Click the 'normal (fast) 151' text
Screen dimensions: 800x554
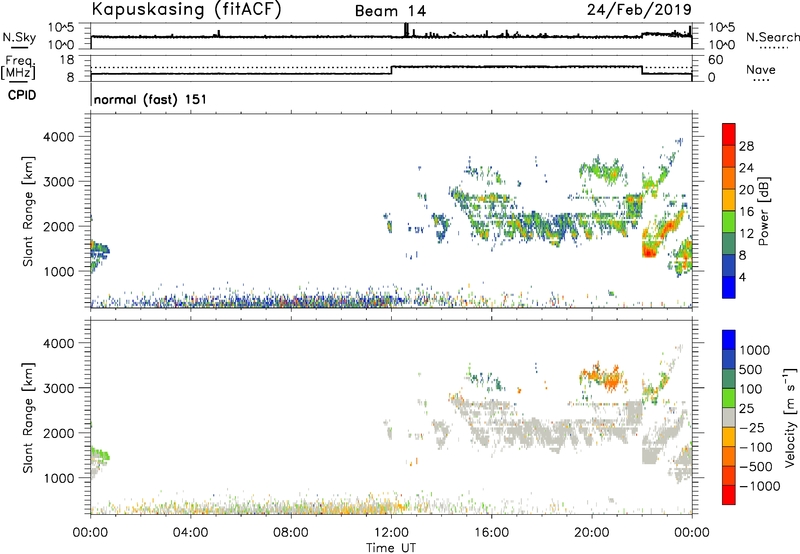click(x=151, y=99)
